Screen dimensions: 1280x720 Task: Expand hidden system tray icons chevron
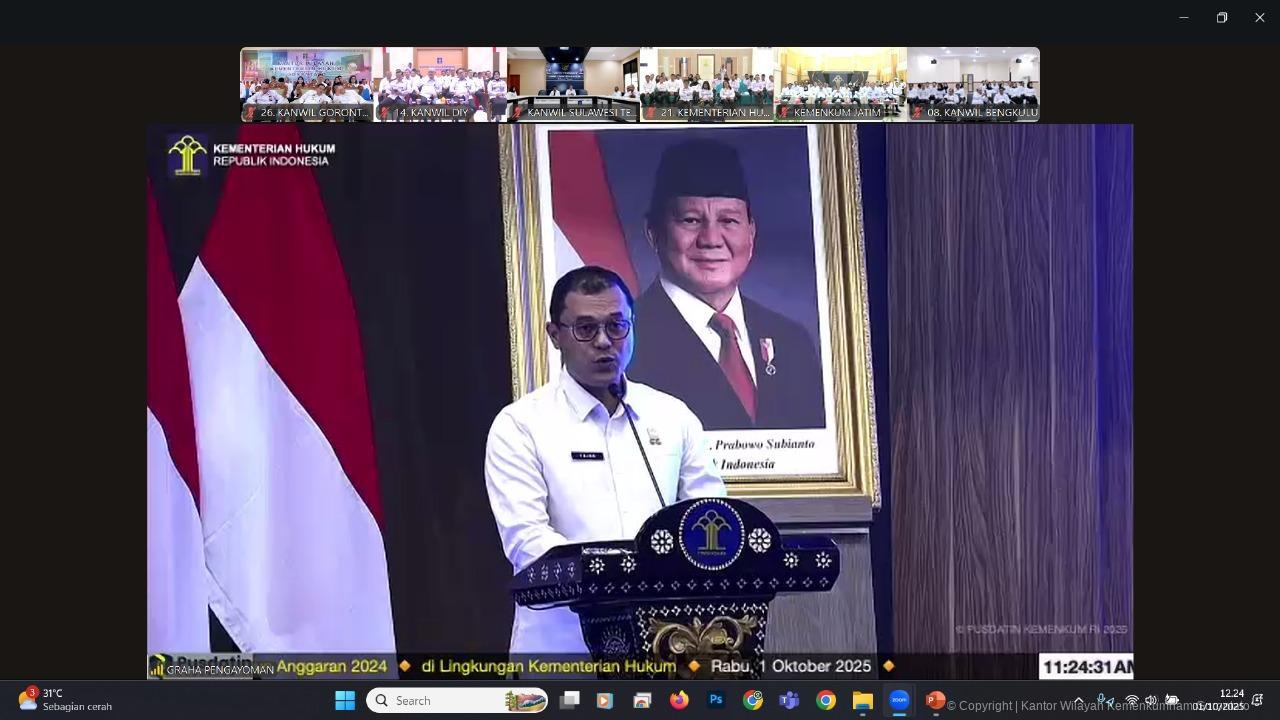1078,701
